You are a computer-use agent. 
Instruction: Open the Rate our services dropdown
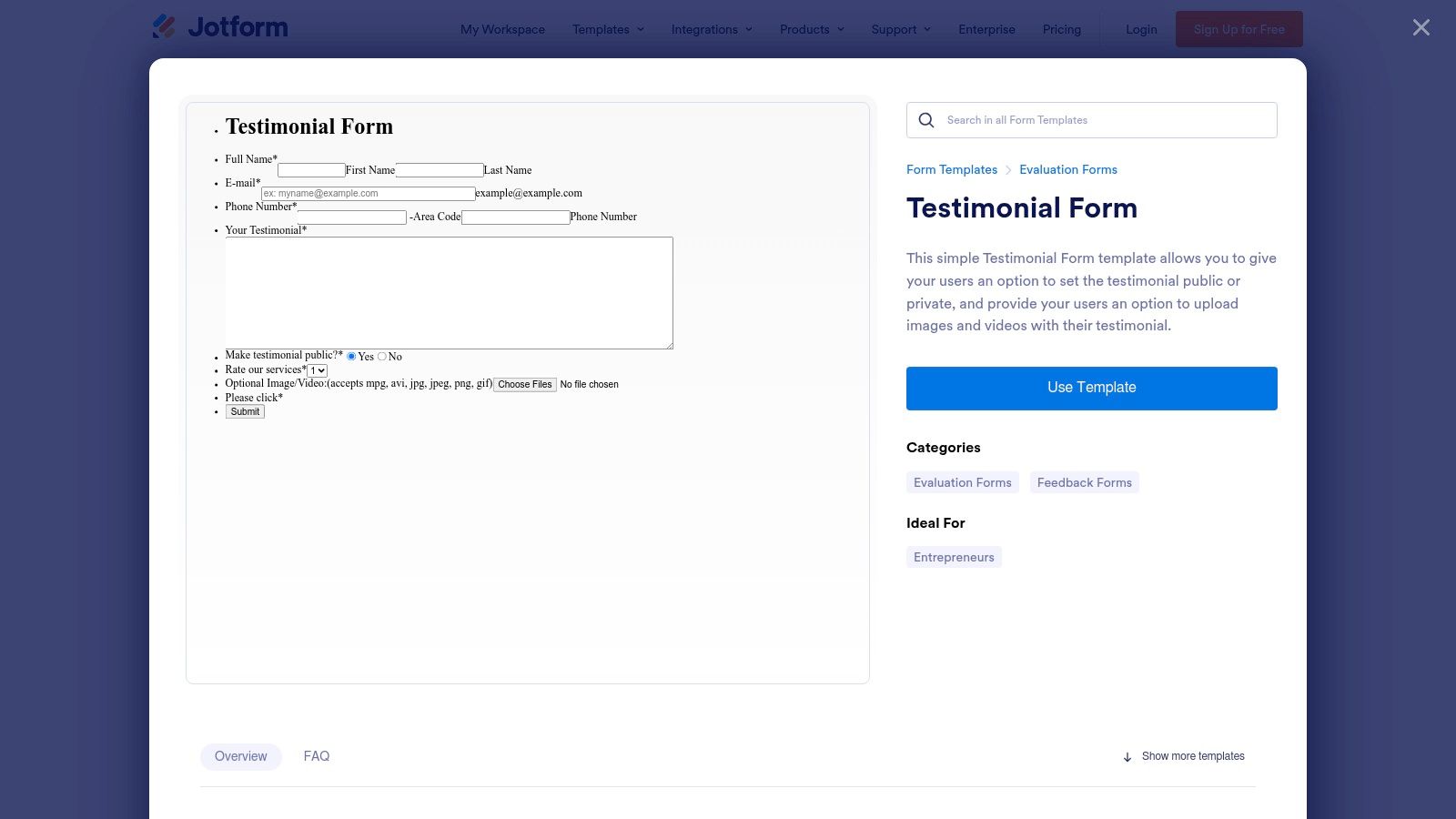click(316, 370)
